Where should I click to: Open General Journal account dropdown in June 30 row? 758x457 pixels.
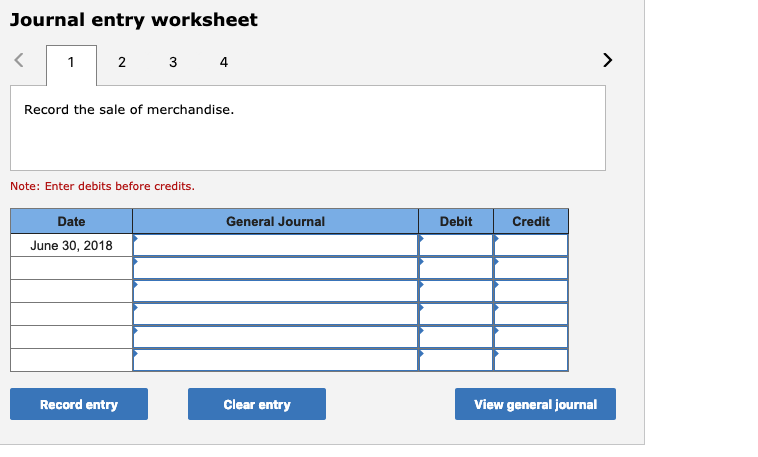pyautogui.click(x=276, y=245)
